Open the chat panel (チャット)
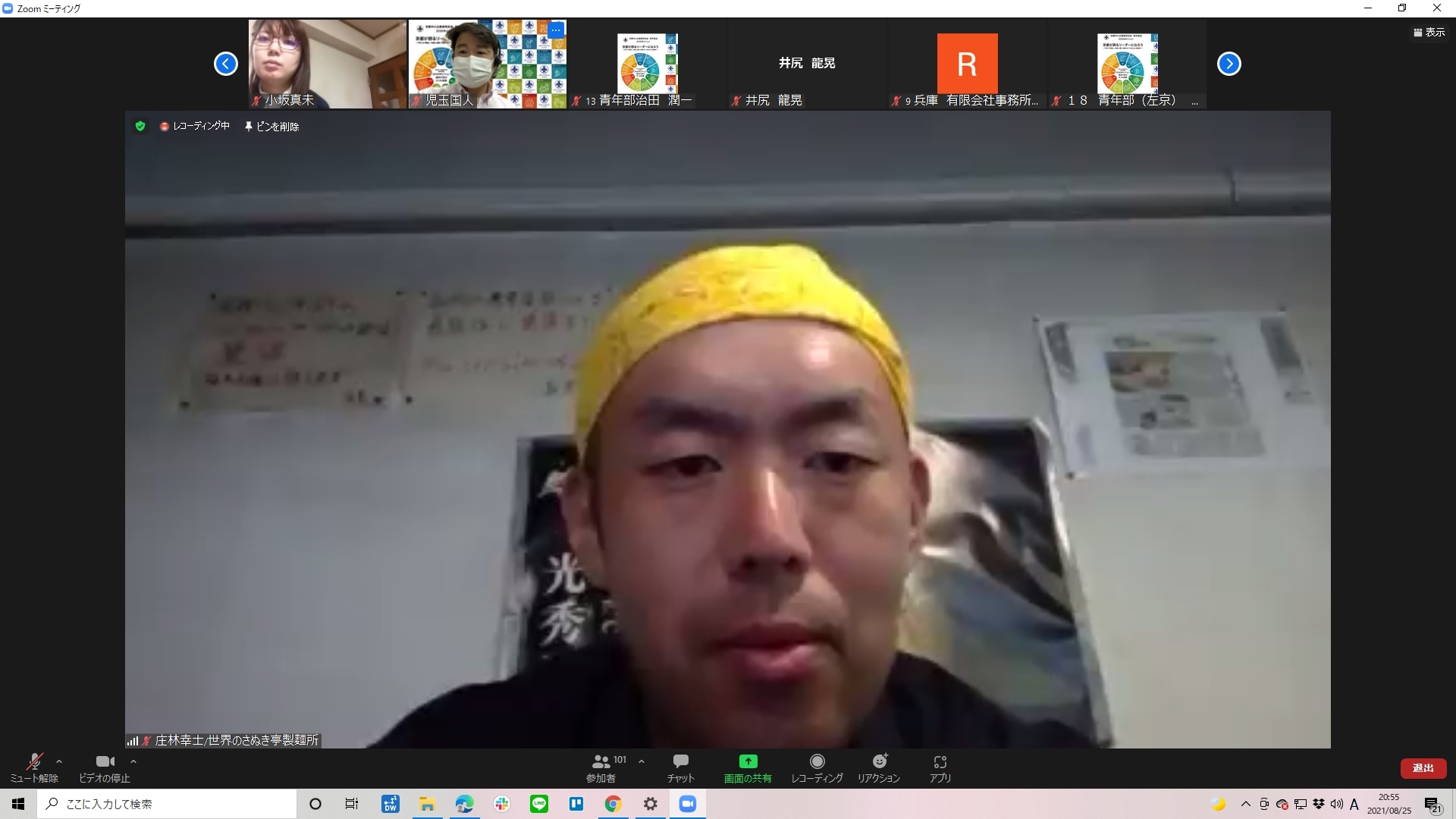The image size is (1456, 819). 681,767
